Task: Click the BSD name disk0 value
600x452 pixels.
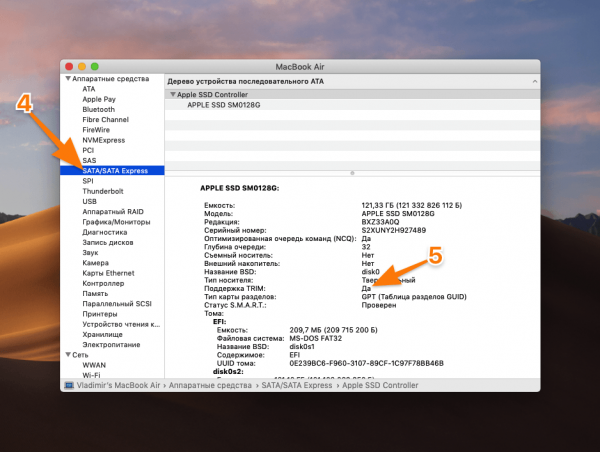Action: pos(370,272)
